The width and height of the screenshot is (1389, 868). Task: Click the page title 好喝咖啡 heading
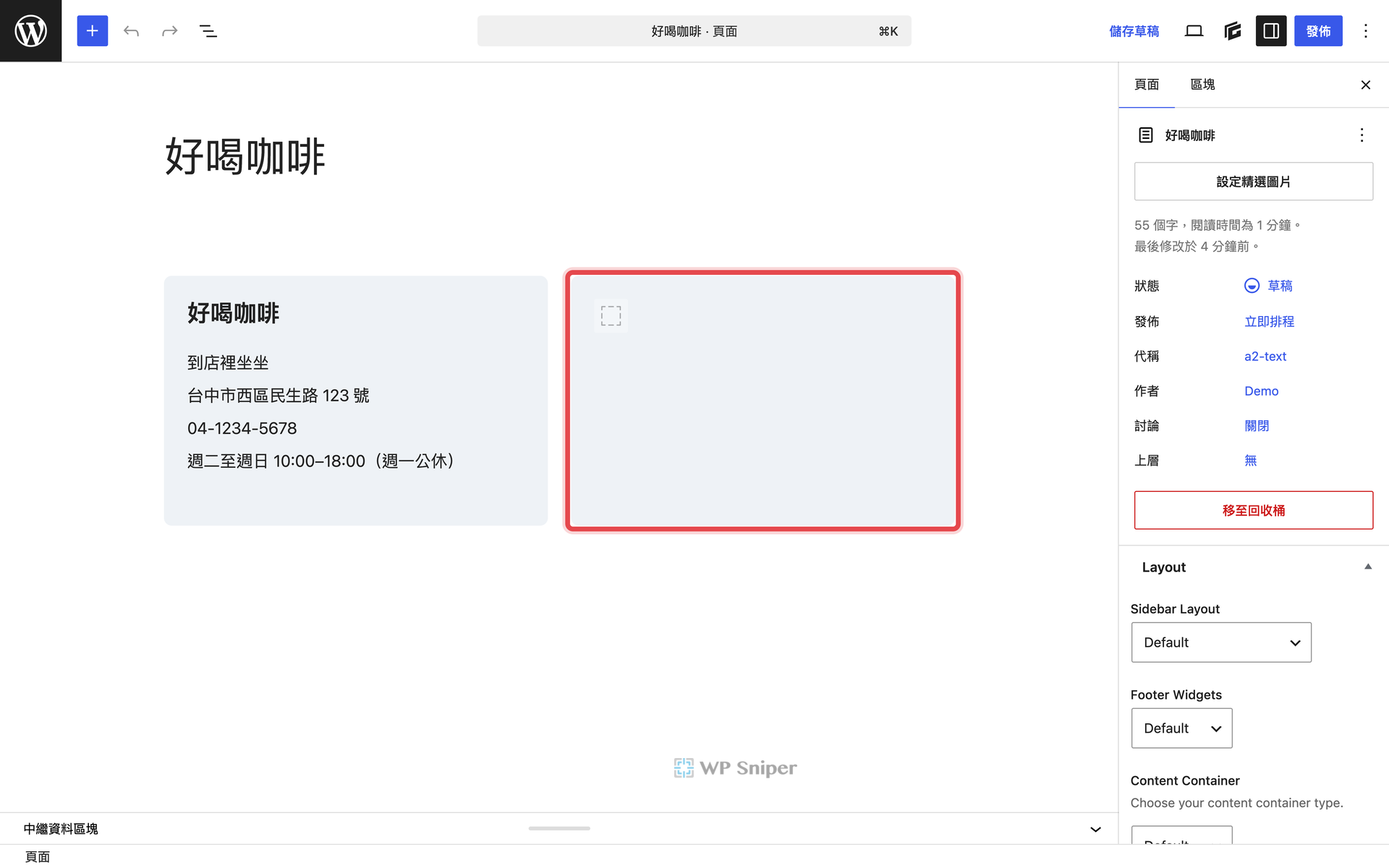point(245,156)
